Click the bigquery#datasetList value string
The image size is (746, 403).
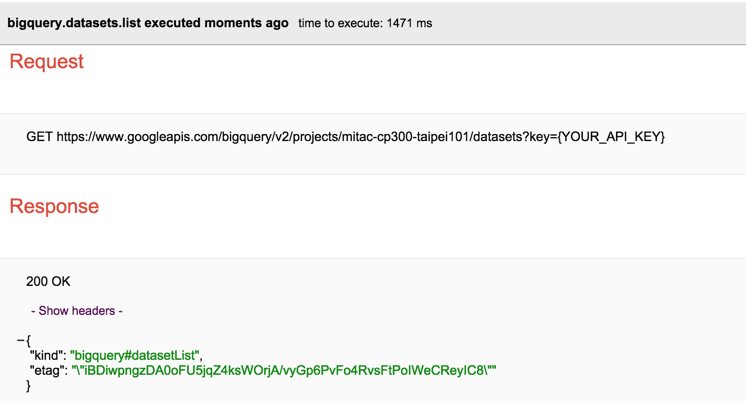pos(135,355)
